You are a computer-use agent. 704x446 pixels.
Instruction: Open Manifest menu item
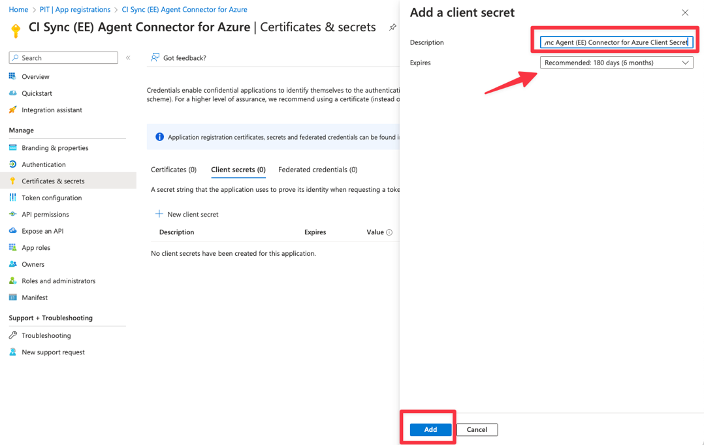(35, 297)
